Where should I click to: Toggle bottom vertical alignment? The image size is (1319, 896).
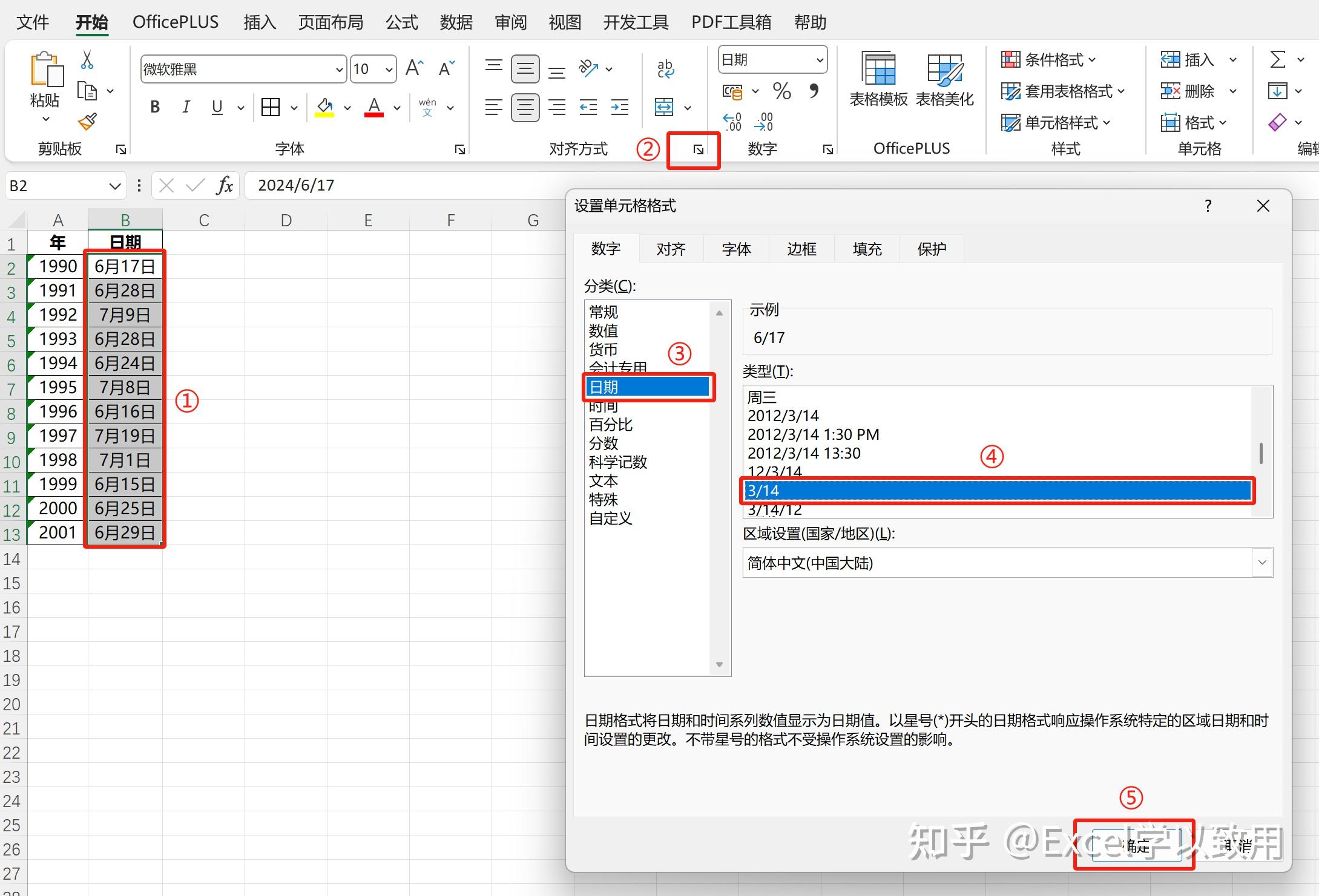(x=557, y=71)
